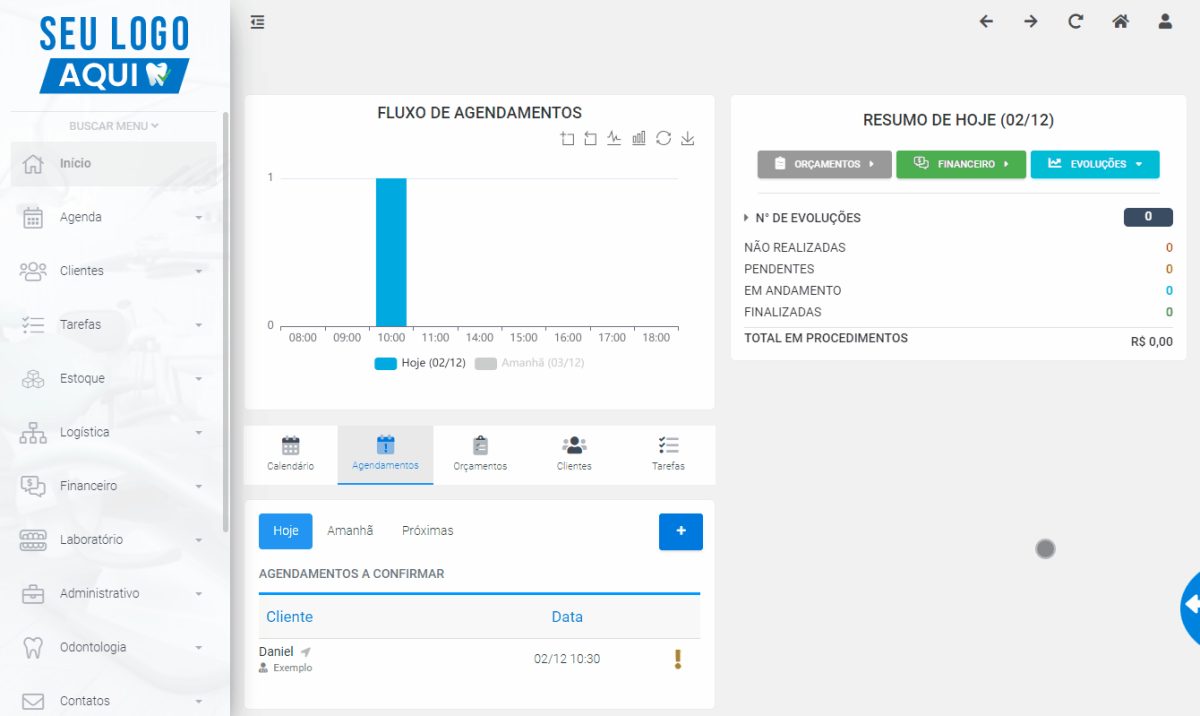This screenshot has height=716, width=1200.
Task: Toggle the Hoje (02/12) chart legend series
Action: click(420, 363)
